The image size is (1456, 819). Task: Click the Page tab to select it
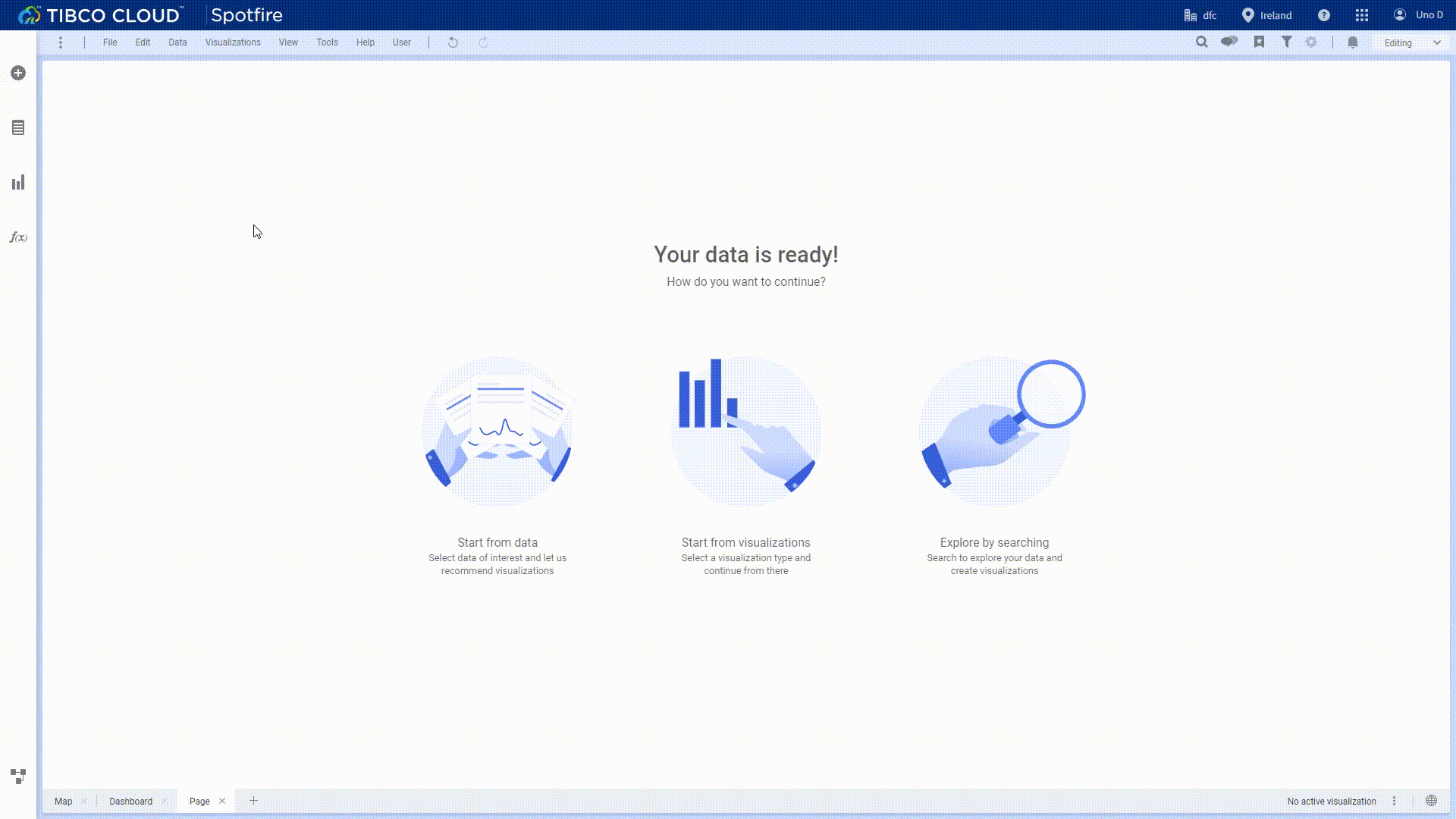pyautogui.click(x=199, y=801)
